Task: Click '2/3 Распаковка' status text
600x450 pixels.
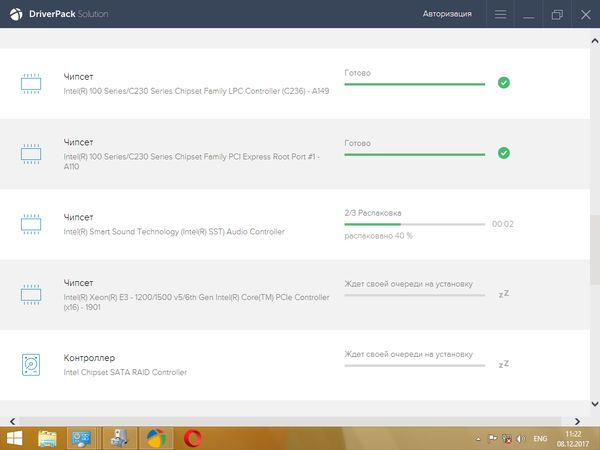Action: [373, 213]
